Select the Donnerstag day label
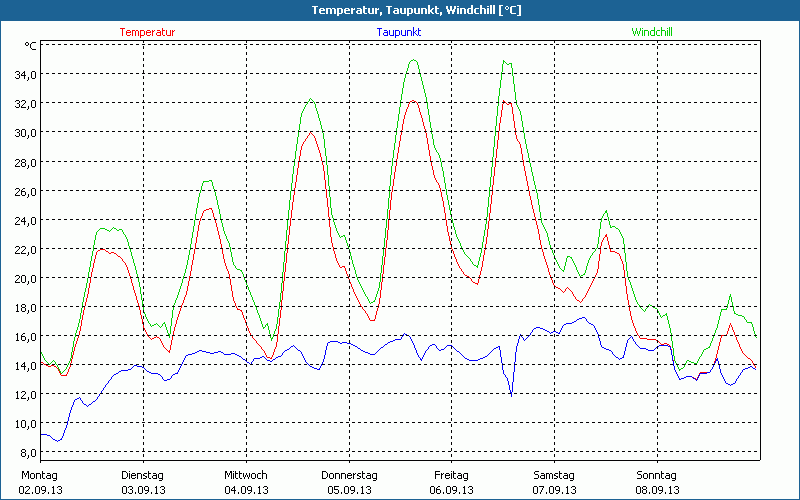This screenshot has width=800, height=500. click(x=349, y=475)
